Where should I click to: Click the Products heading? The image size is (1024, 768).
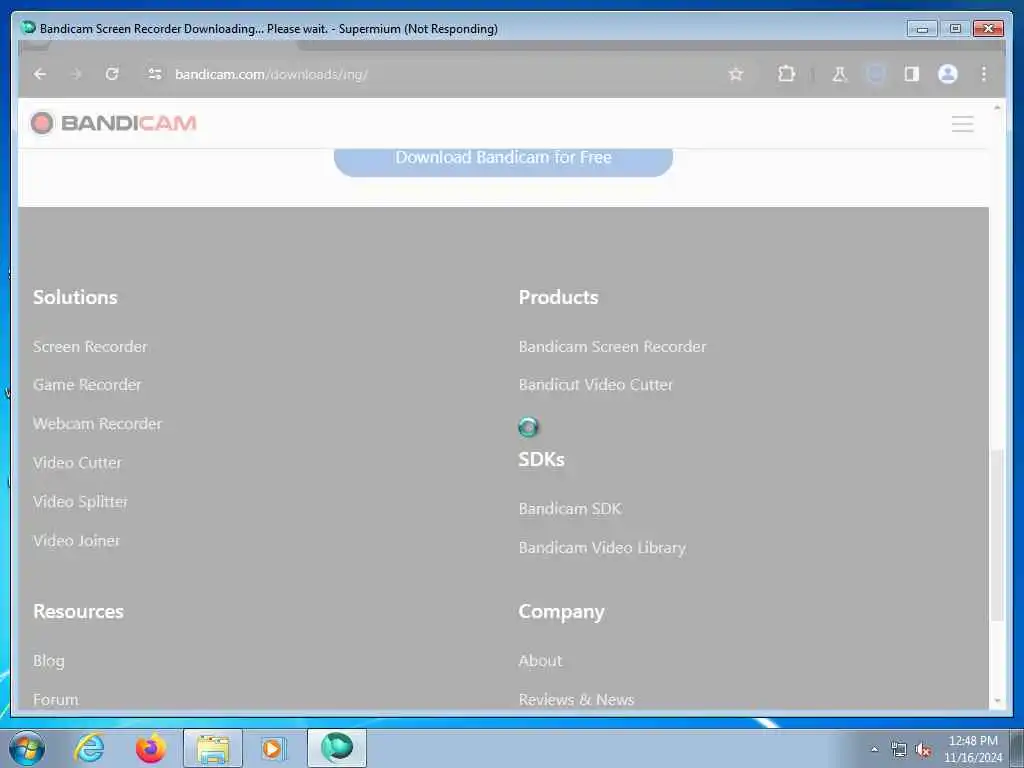click(558, 297)
